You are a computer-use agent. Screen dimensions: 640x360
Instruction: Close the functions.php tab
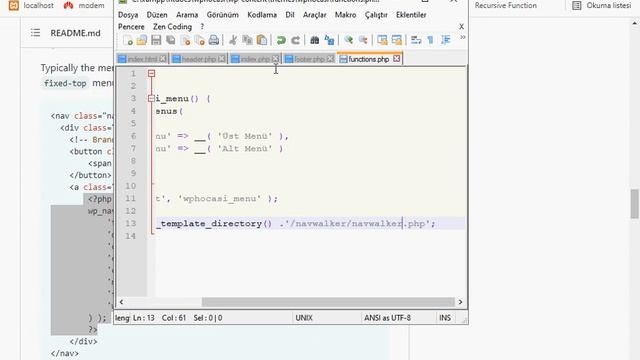(x=396, y=59)
